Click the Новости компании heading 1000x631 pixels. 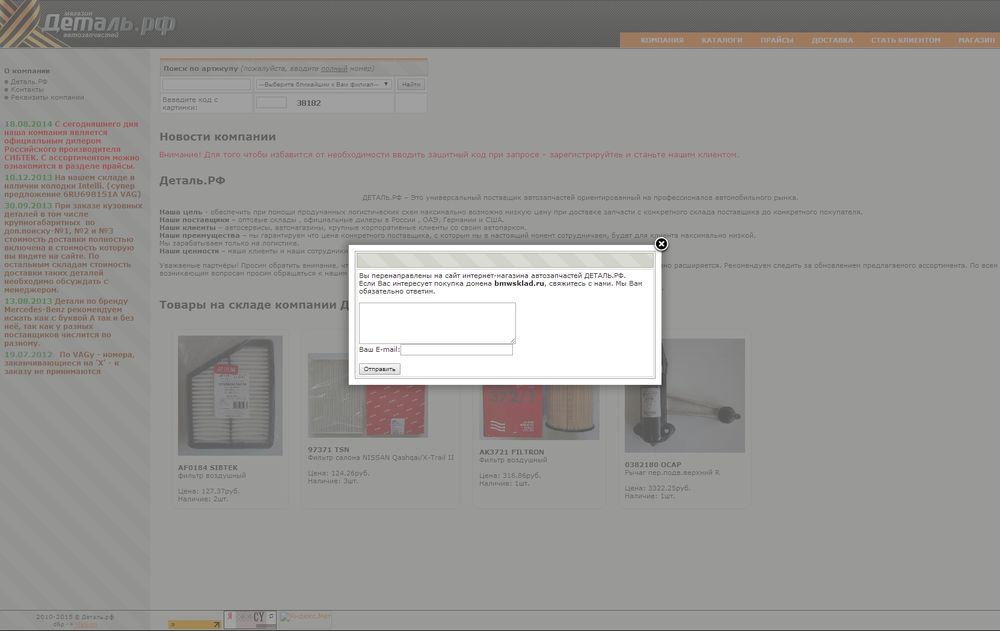click(217, 137)
